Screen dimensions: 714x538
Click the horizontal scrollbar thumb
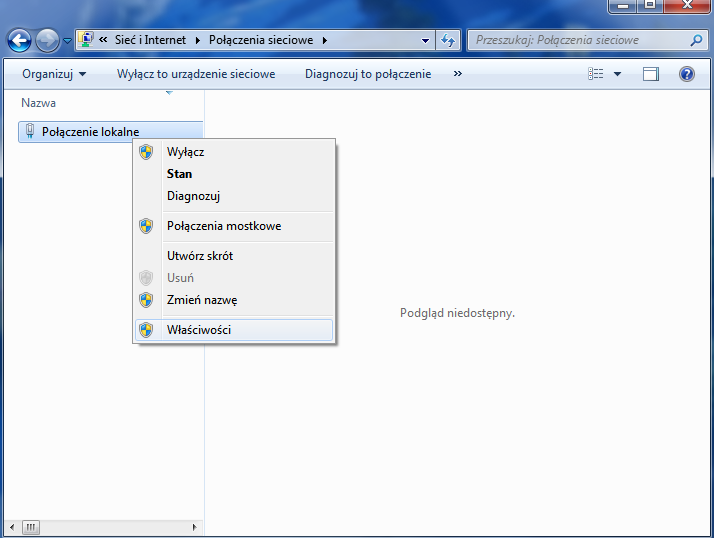[31, 528]
